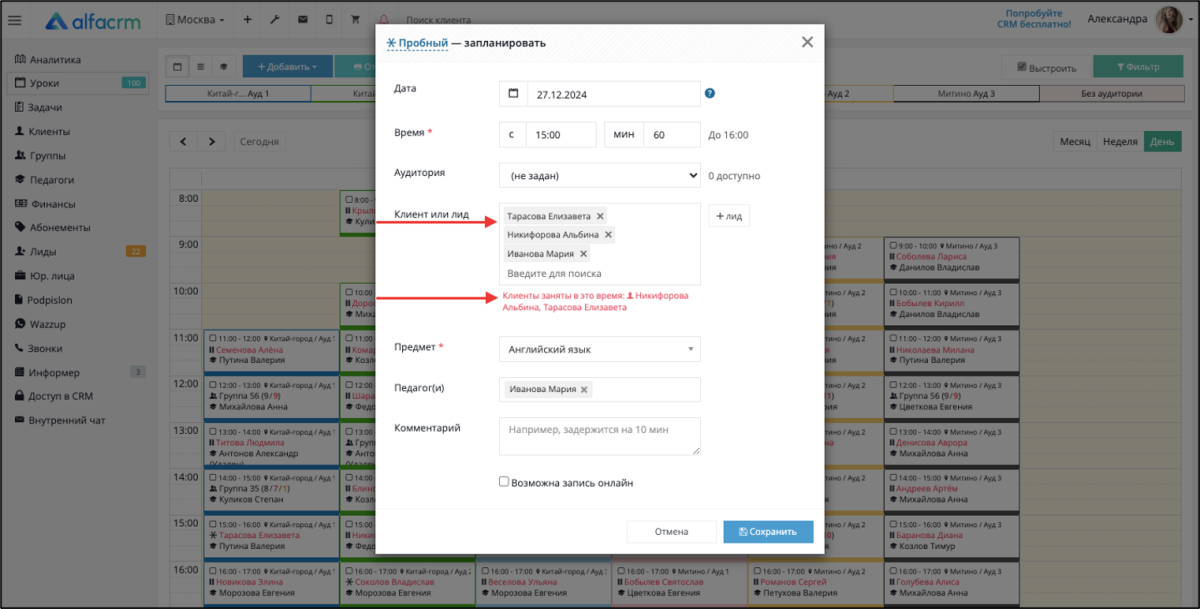
Task: Open the shopping cart icon
Action: pyautogui.click(x=356, y=20)
